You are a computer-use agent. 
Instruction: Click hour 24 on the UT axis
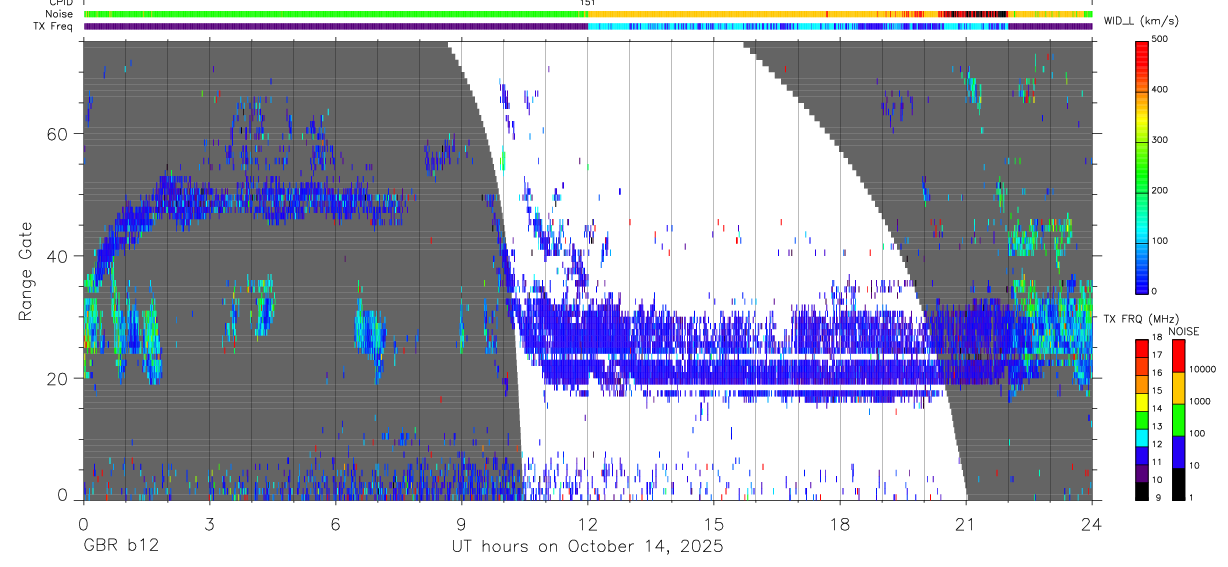pyautogui.click(x=1092, y=523)
